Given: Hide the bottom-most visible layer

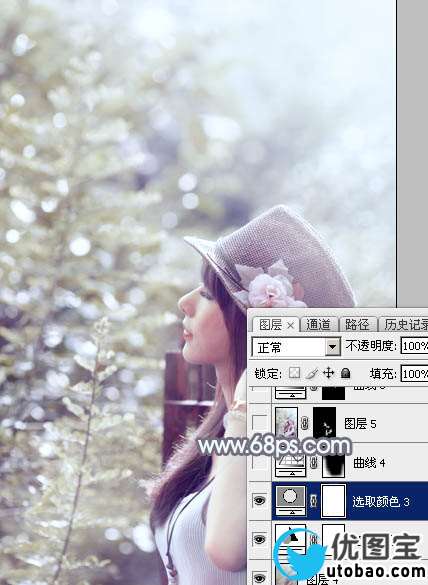Looking at the screenshot, I should point(259,578).
